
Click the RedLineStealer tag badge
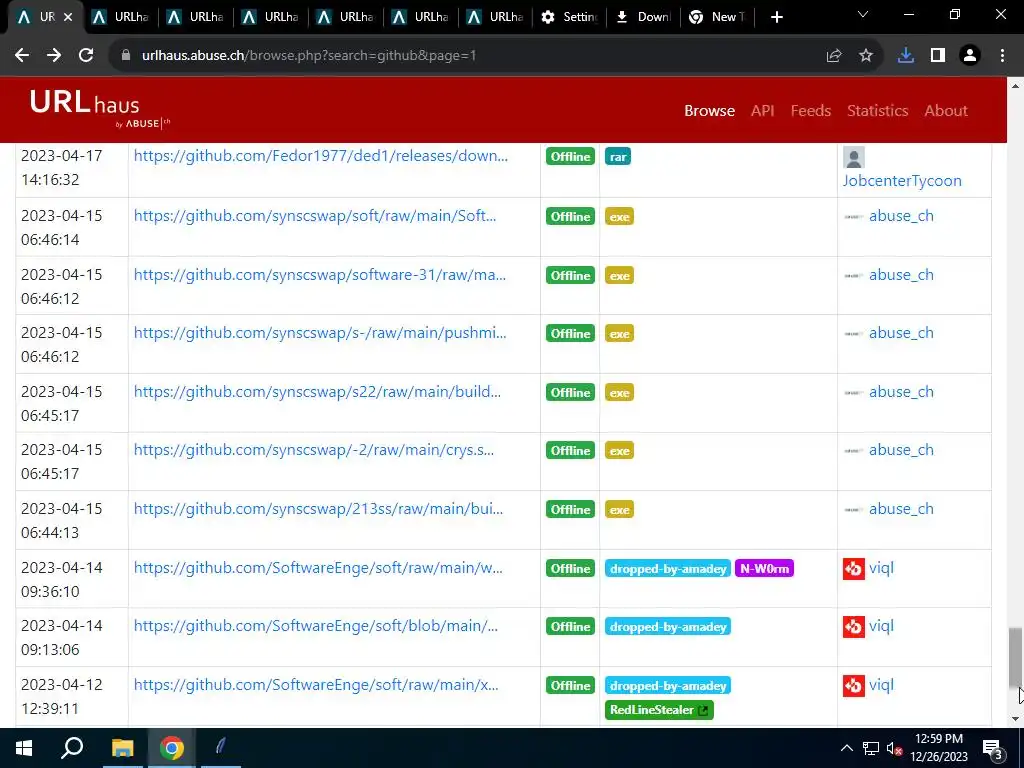pos(659,710)
